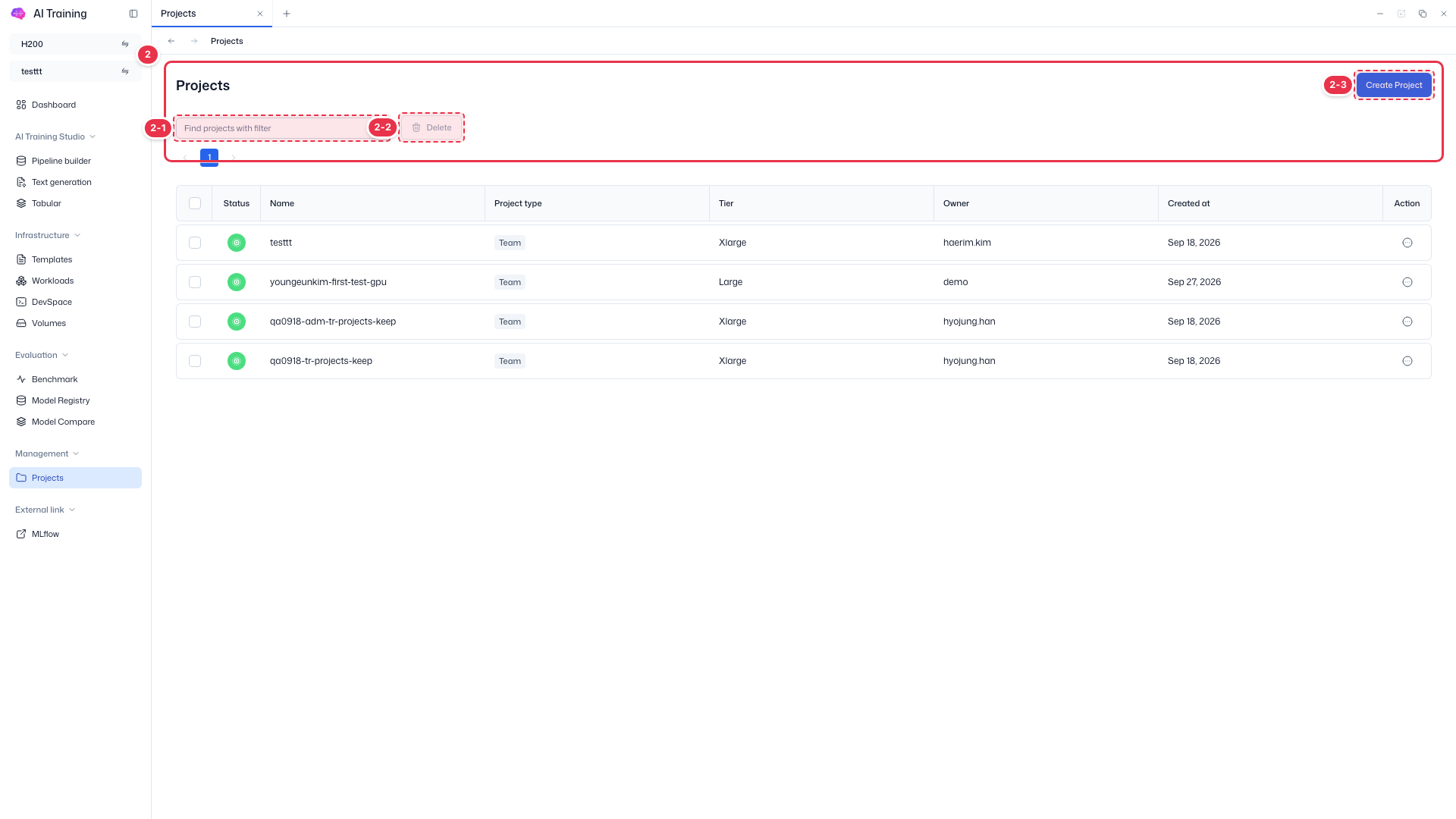This screenshot has width=1456, height=819.
Task: Click the Tier column header
Action: click(x=821, y=203)
